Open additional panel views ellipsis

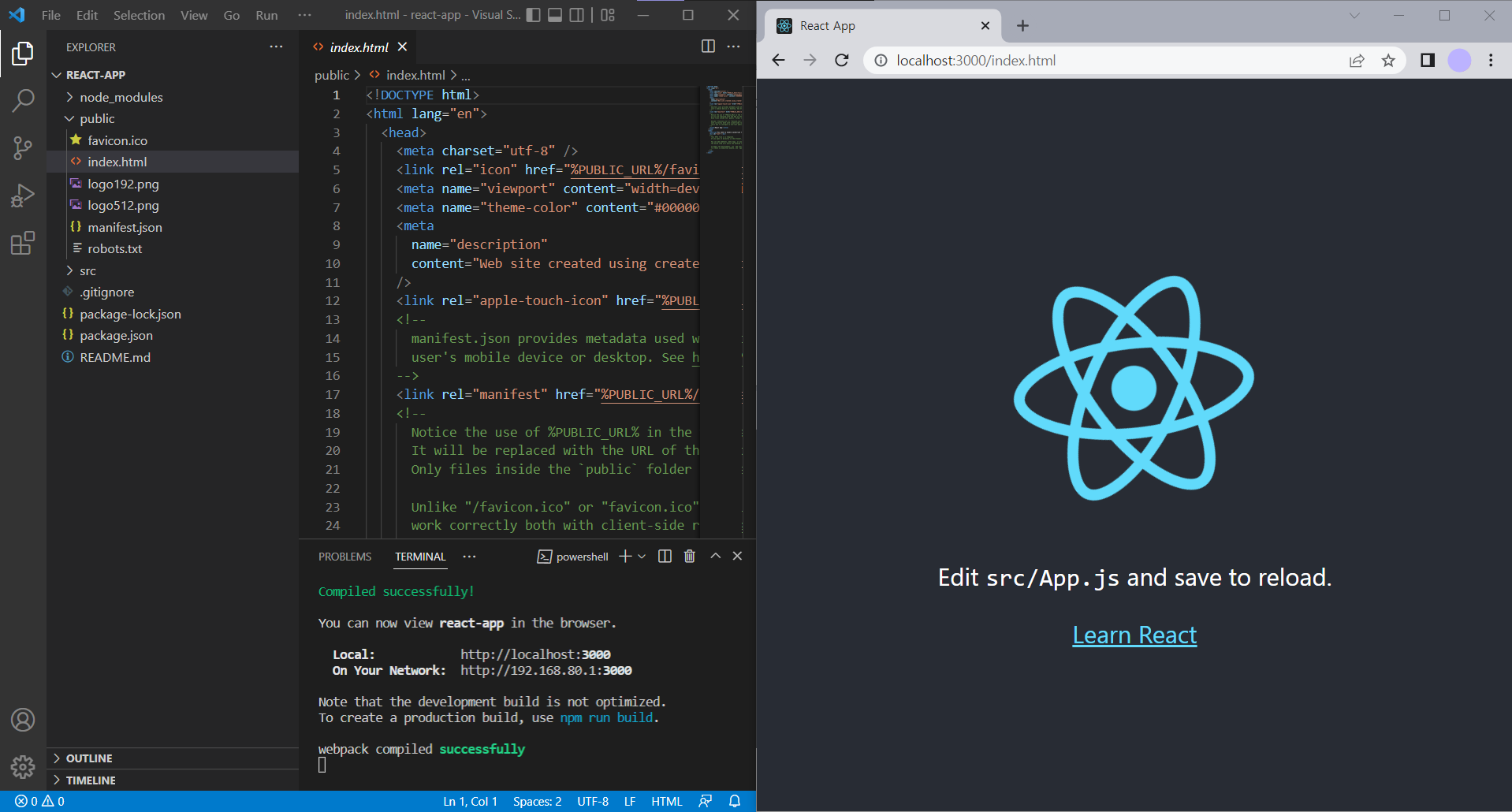(x=470, y=556)
